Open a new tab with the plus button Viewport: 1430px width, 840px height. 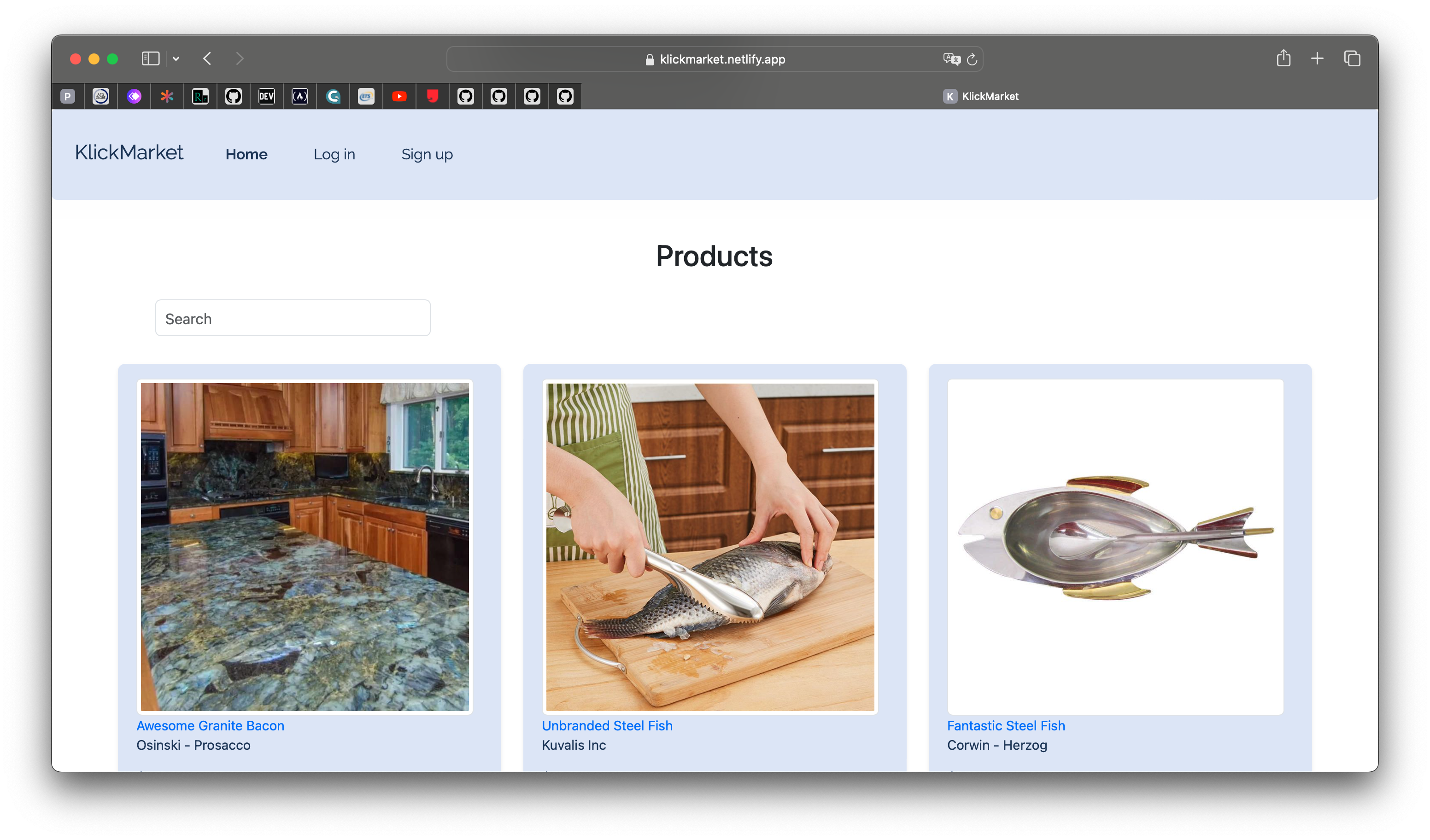tap(1317, 58)
